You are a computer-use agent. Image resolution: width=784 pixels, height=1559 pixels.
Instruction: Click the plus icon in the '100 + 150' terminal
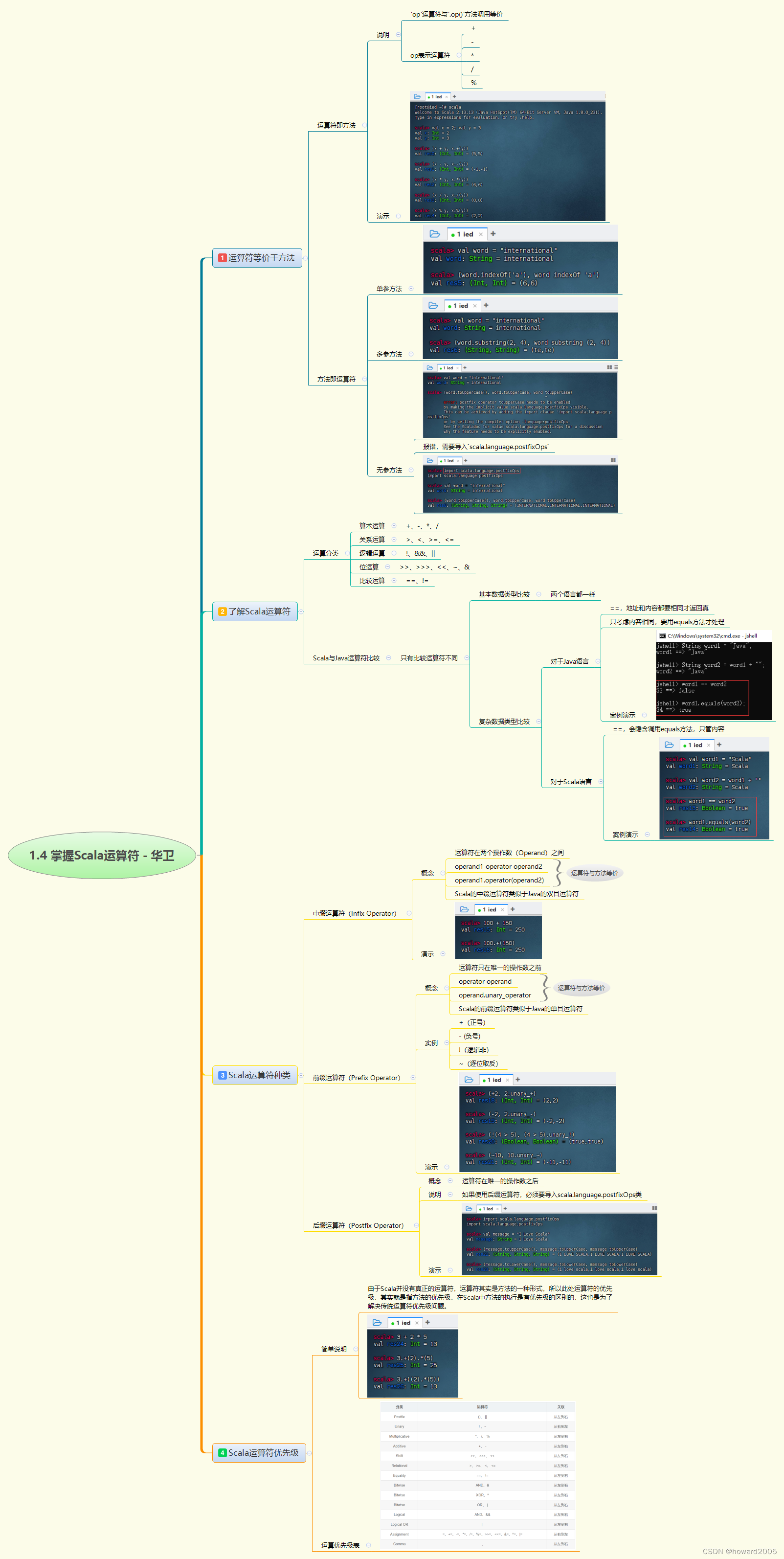point(513,909)
